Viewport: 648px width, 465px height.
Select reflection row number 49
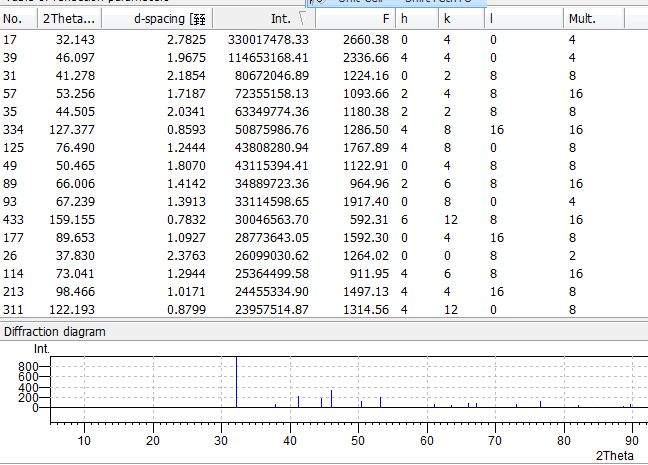coord(324,166)
